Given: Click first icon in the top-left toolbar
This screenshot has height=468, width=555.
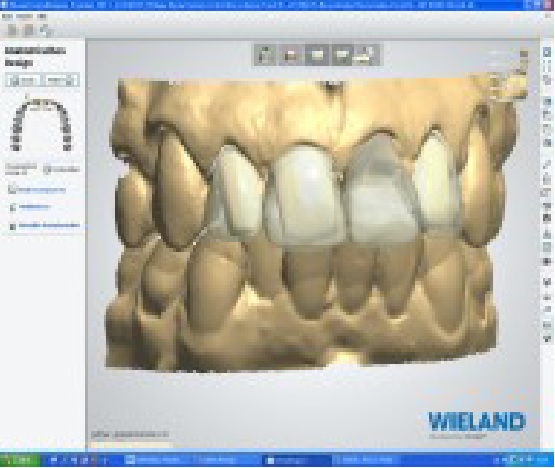Looking at the screenshot, I should [x=13, y=30].
